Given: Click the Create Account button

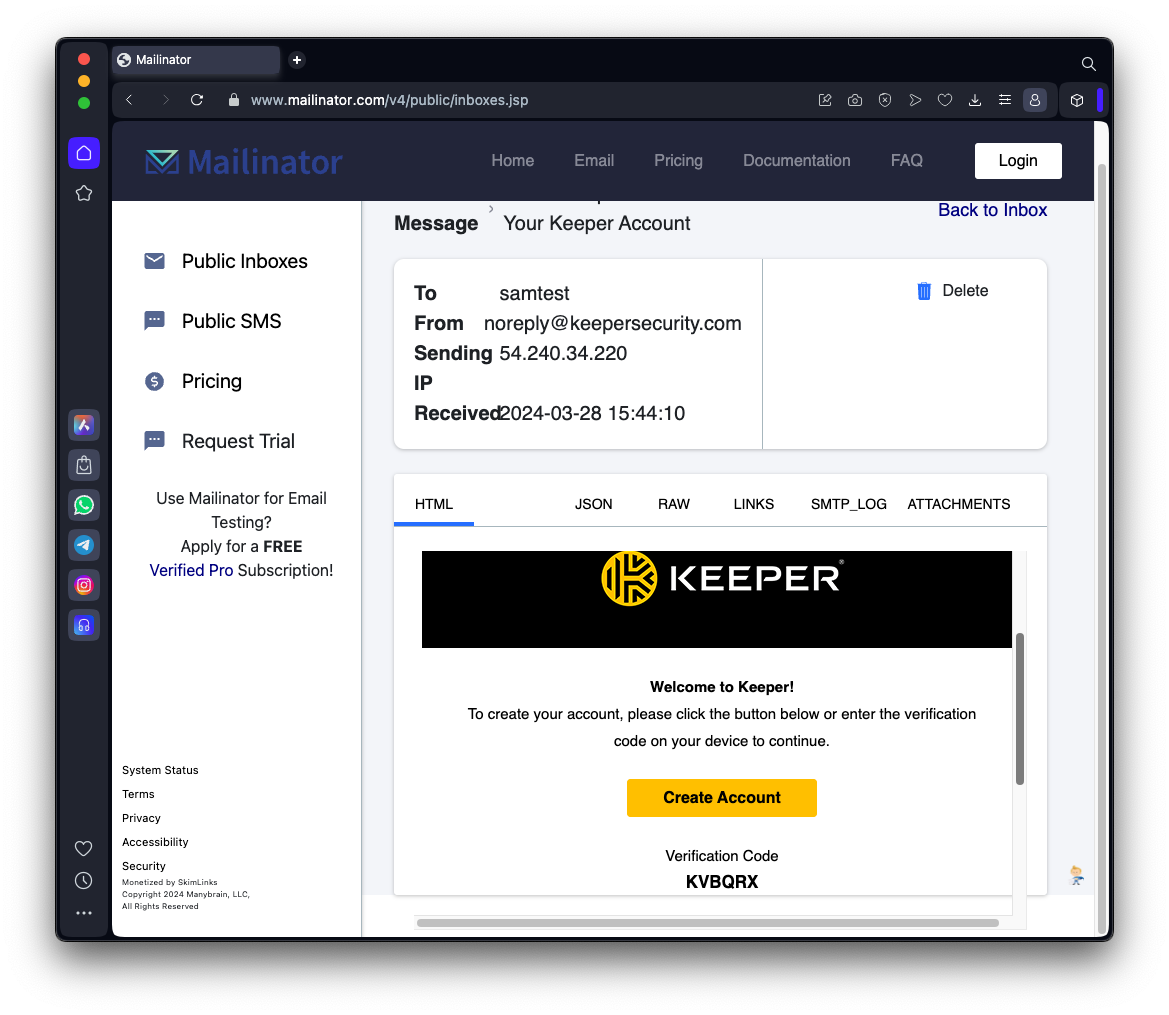Looking at the screenshot, I should (x=722, y=798).
